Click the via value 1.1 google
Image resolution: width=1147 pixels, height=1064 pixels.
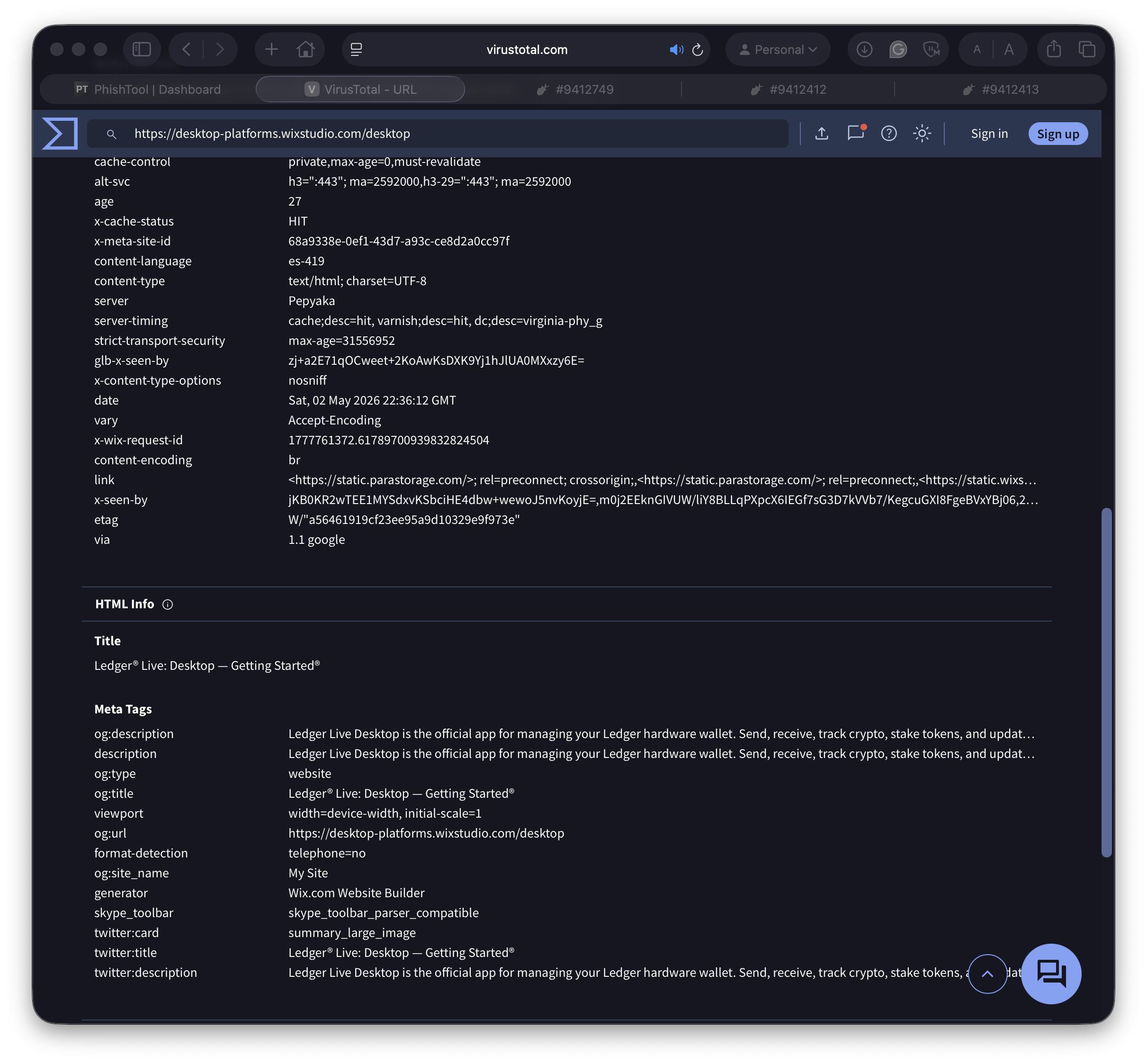point(316,540)
